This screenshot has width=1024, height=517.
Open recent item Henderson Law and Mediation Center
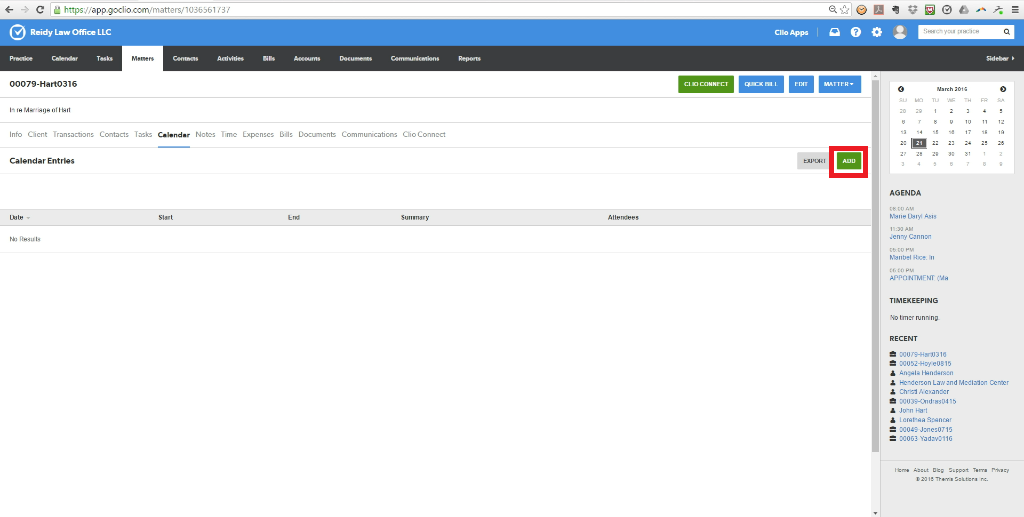tap(953, 383)
